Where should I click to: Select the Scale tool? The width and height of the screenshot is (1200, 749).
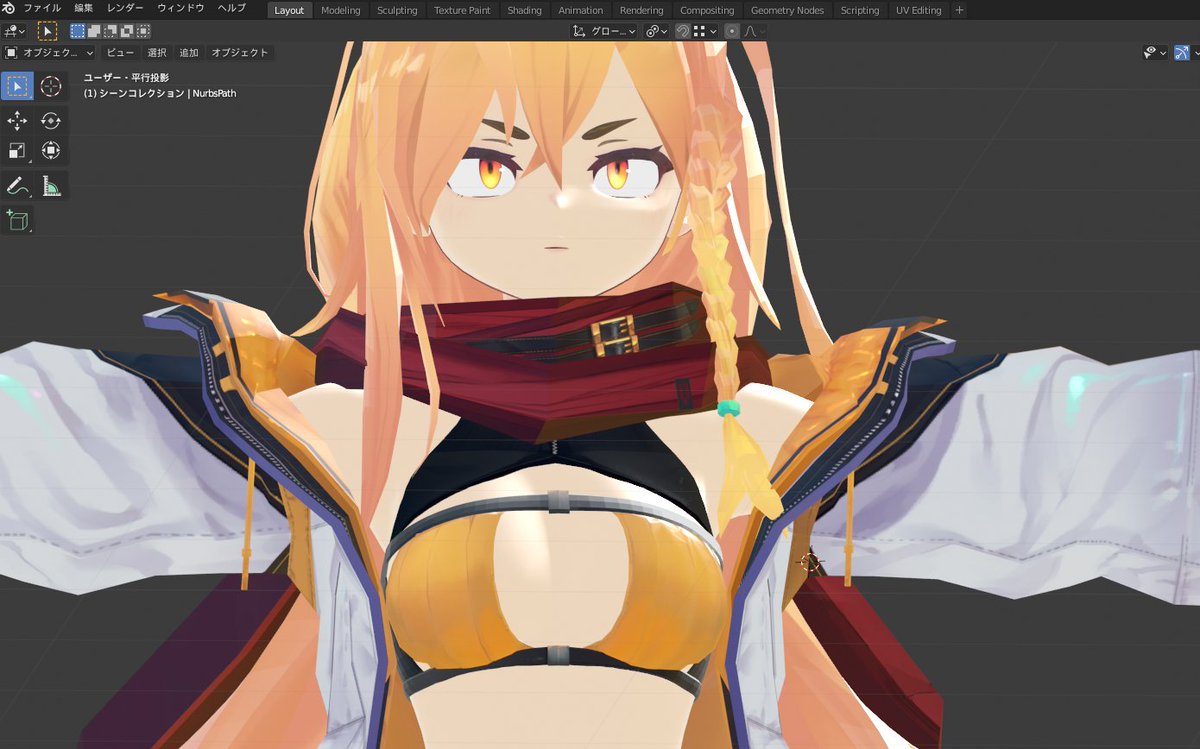click(17, 151)
